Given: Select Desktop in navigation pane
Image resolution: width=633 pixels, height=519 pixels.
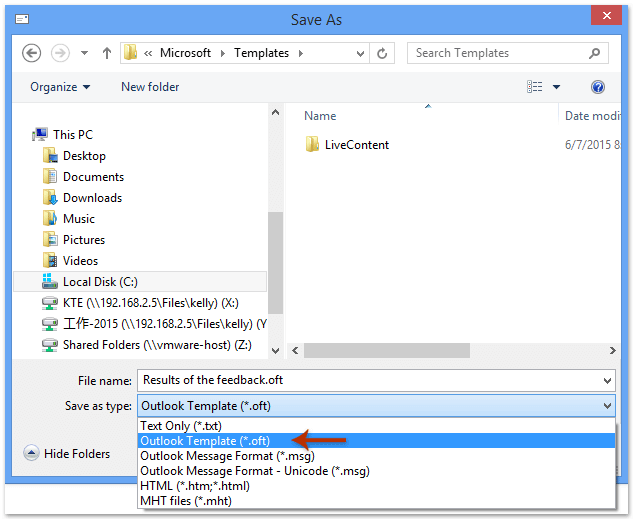Looking at the screenshot, I should 84,156.
